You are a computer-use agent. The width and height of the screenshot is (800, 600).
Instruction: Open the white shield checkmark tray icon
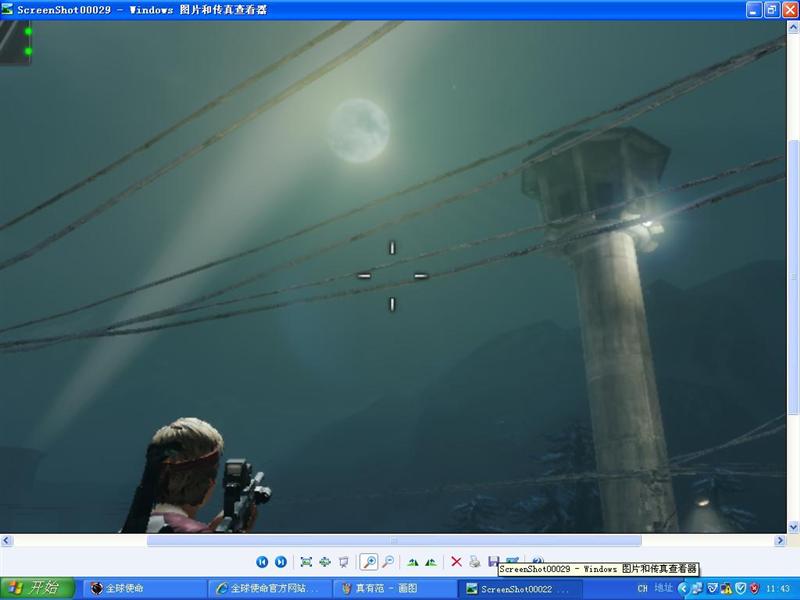click(741, 588)
